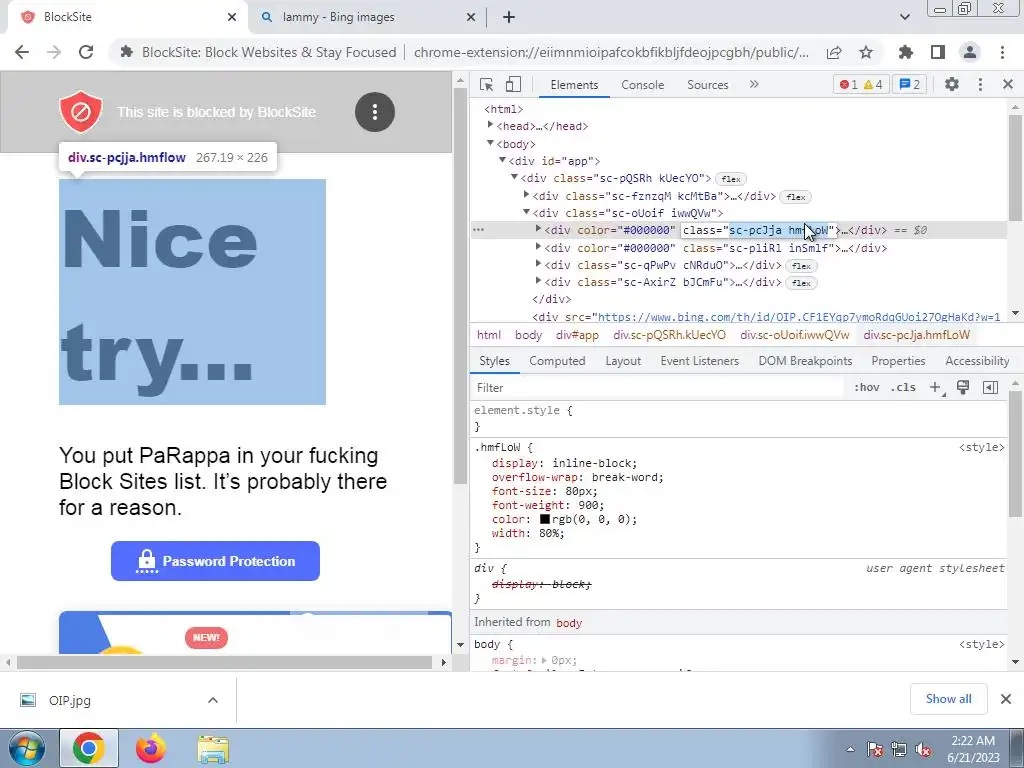Open the Chrome extensions puzzle menu
This screenshot has width=1024, height=768.
click(906, 52)
